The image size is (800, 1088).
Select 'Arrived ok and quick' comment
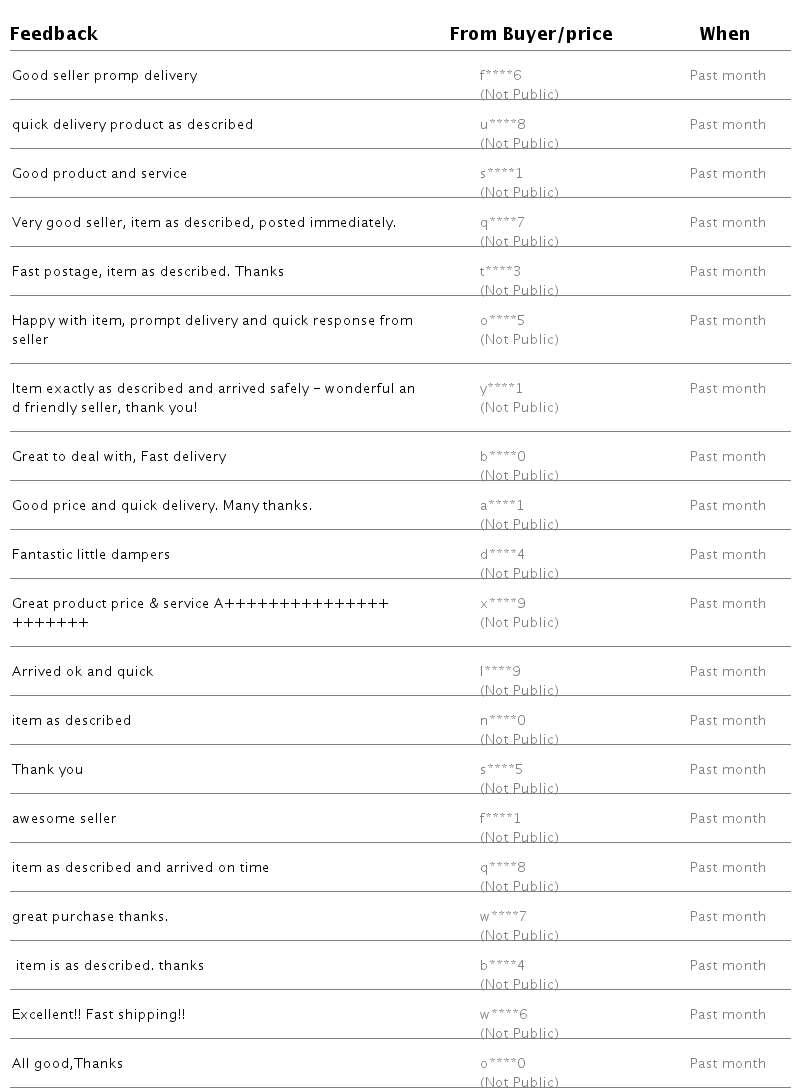pos(83,672)
